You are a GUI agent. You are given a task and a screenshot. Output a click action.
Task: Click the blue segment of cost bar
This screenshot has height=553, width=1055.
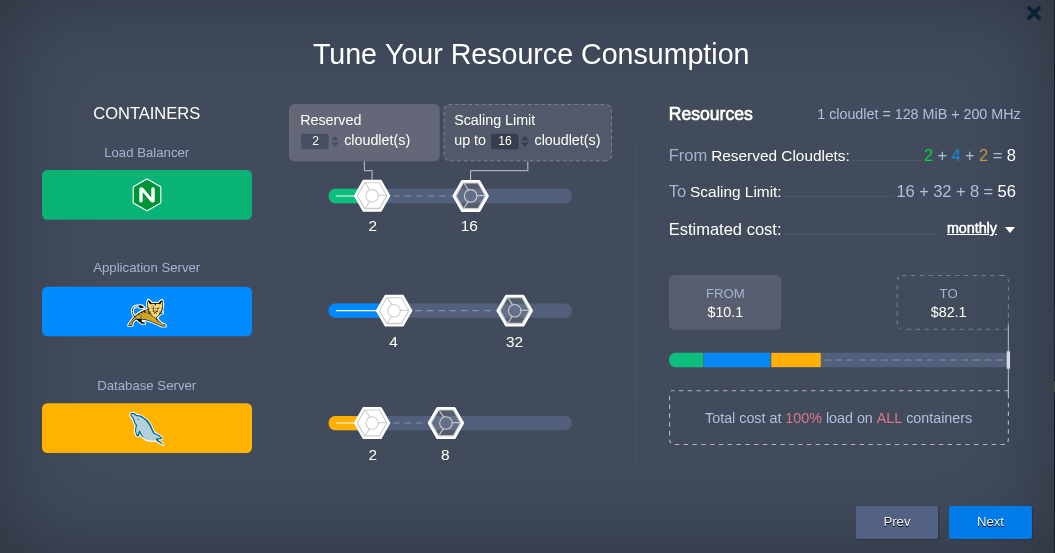737,360
